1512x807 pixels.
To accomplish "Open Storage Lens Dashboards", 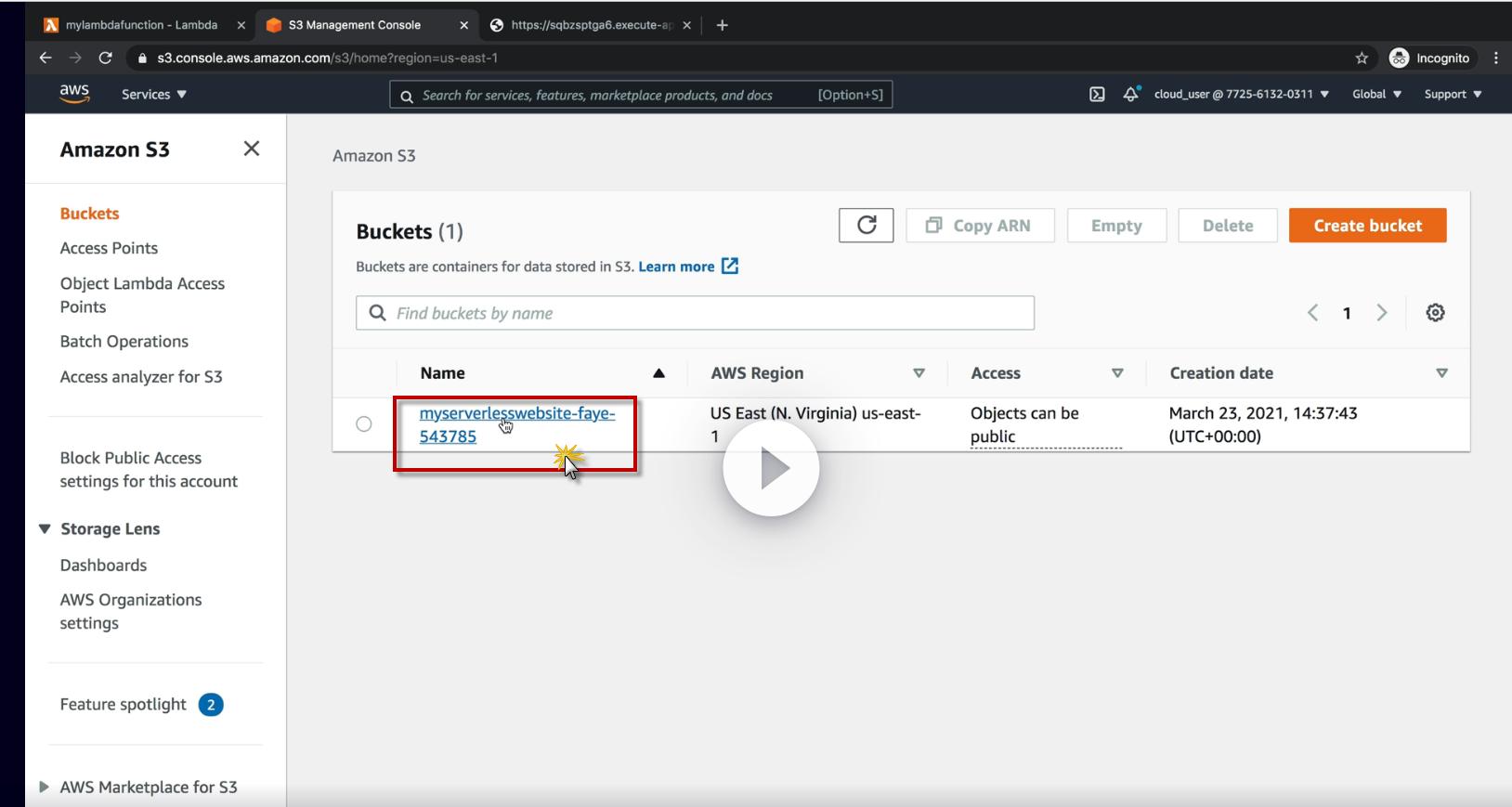I will click(103, 566).
